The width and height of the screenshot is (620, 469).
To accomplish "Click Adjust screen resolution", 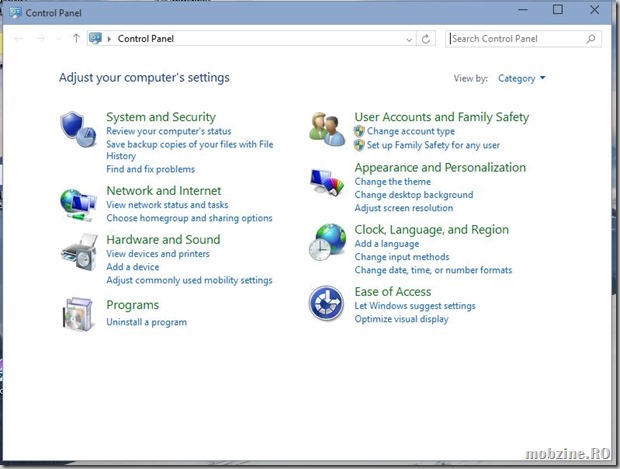I will point(404,208).
